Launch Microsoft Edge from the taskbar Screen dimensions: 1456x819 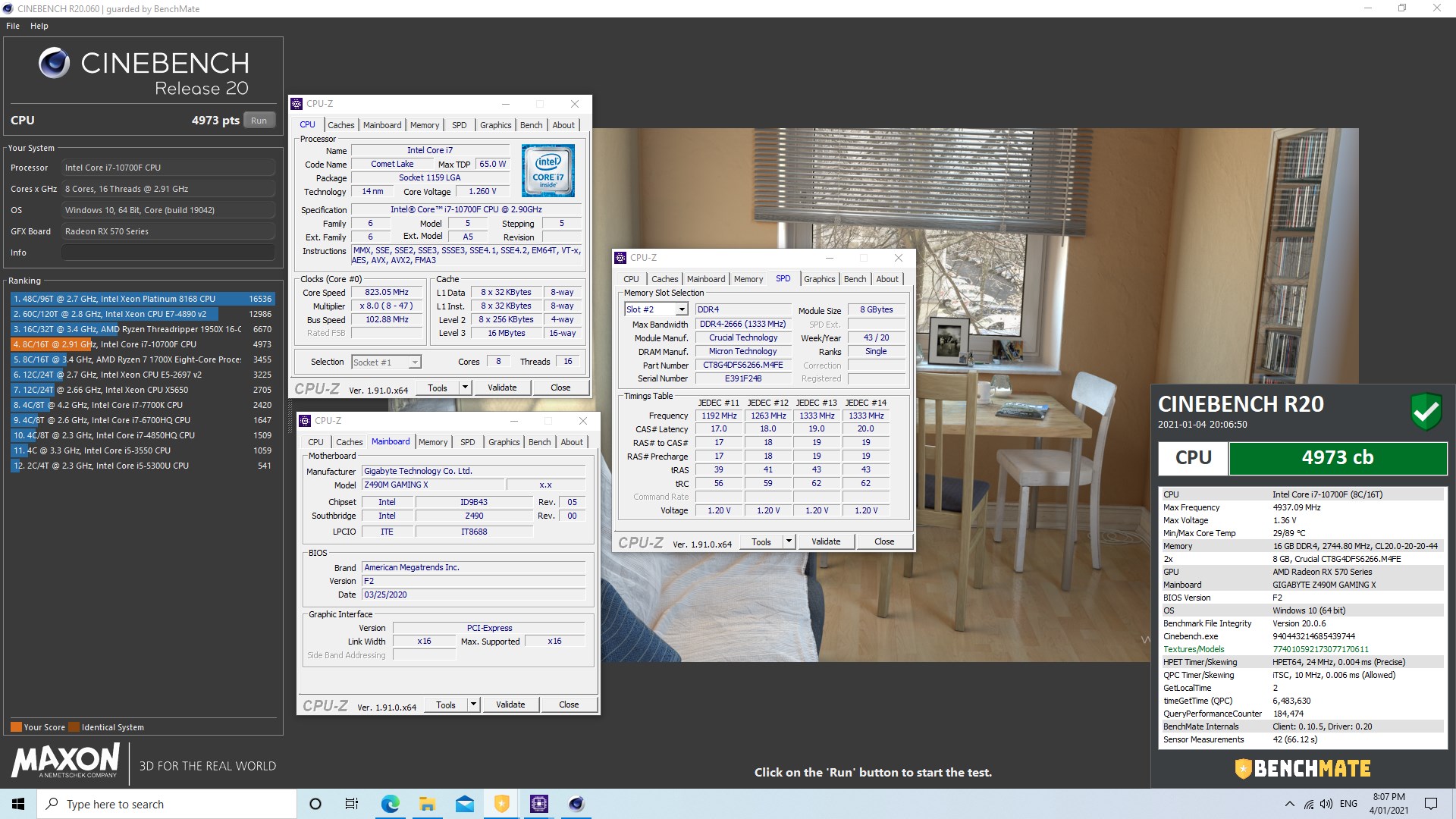(390, 804)
